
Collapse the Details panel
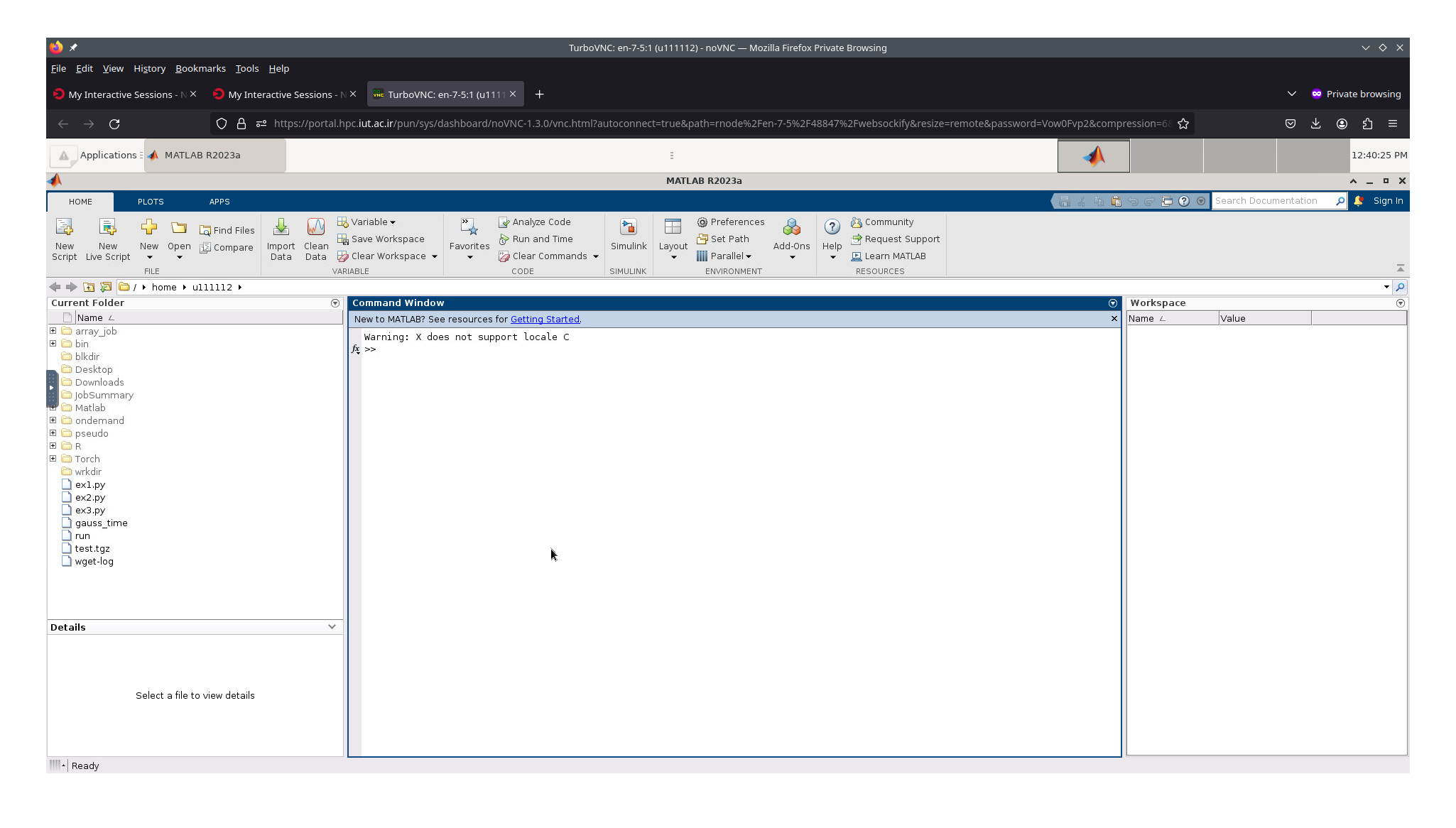pyautogui.click(x=332, y=627)
